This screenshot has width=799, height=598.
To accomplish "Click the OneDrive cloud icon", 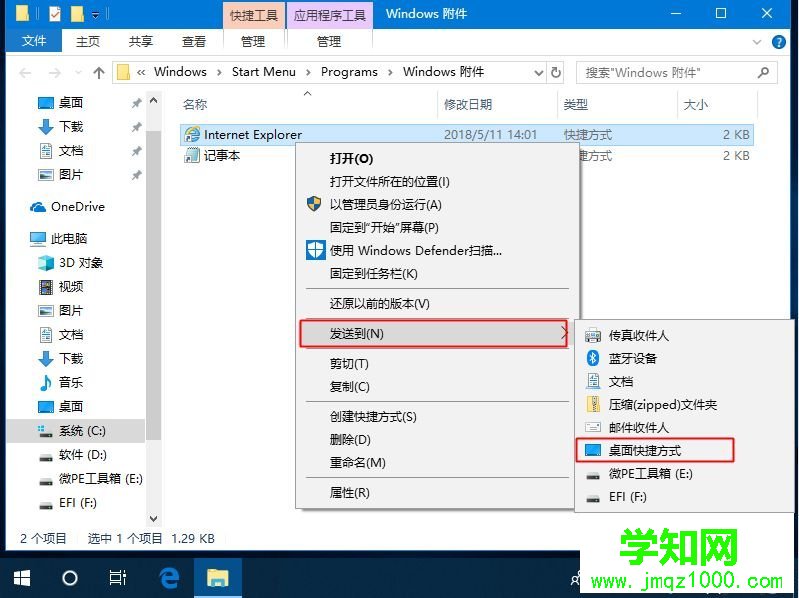I will (x=38, y=207).
